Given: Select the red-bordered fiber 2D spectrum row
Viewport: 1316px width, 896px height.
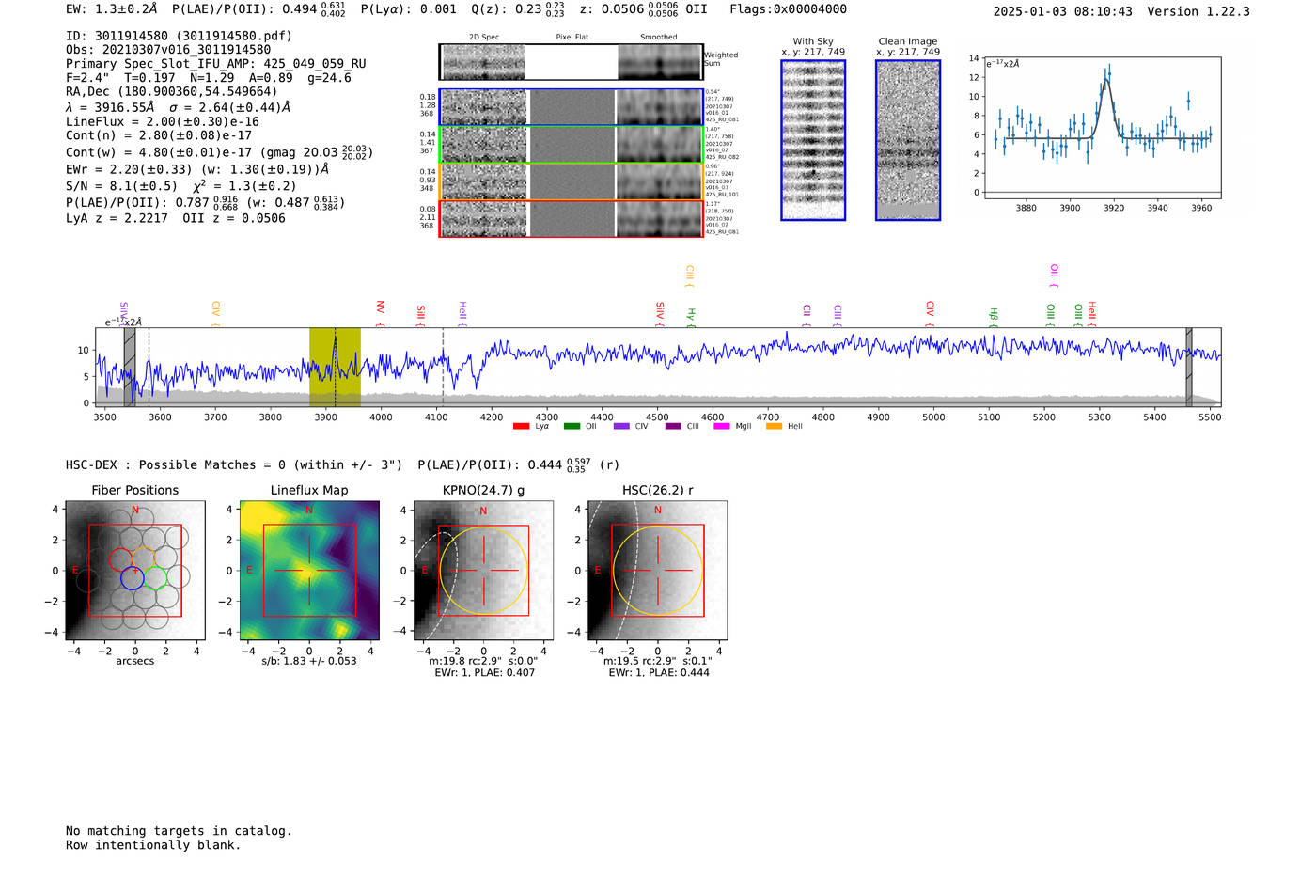Looking at the screenshot, I should click(572, 218).
